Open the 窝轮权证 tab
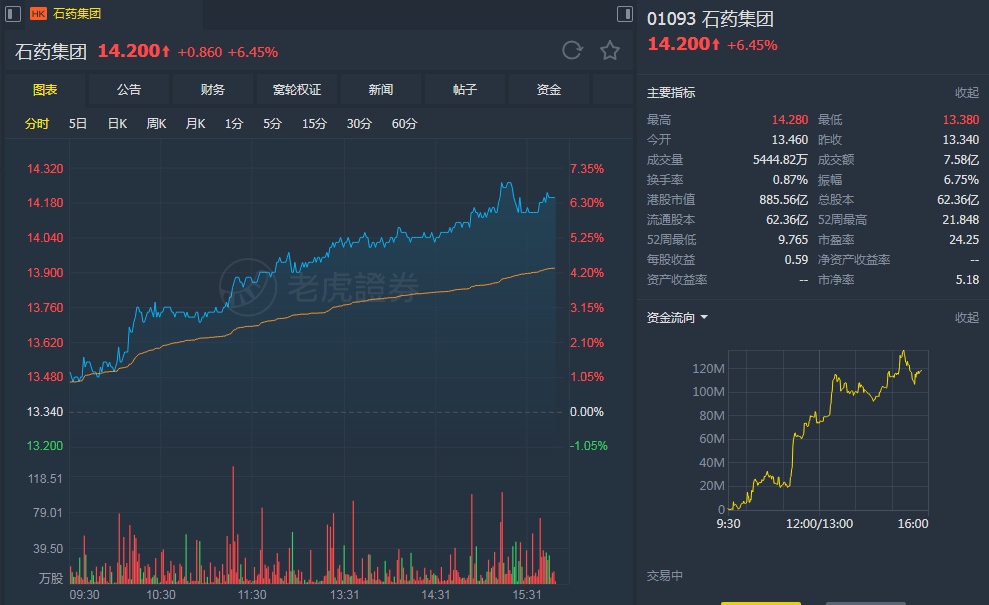This screenshot has height=605, width=989. [x=296, y=90]
